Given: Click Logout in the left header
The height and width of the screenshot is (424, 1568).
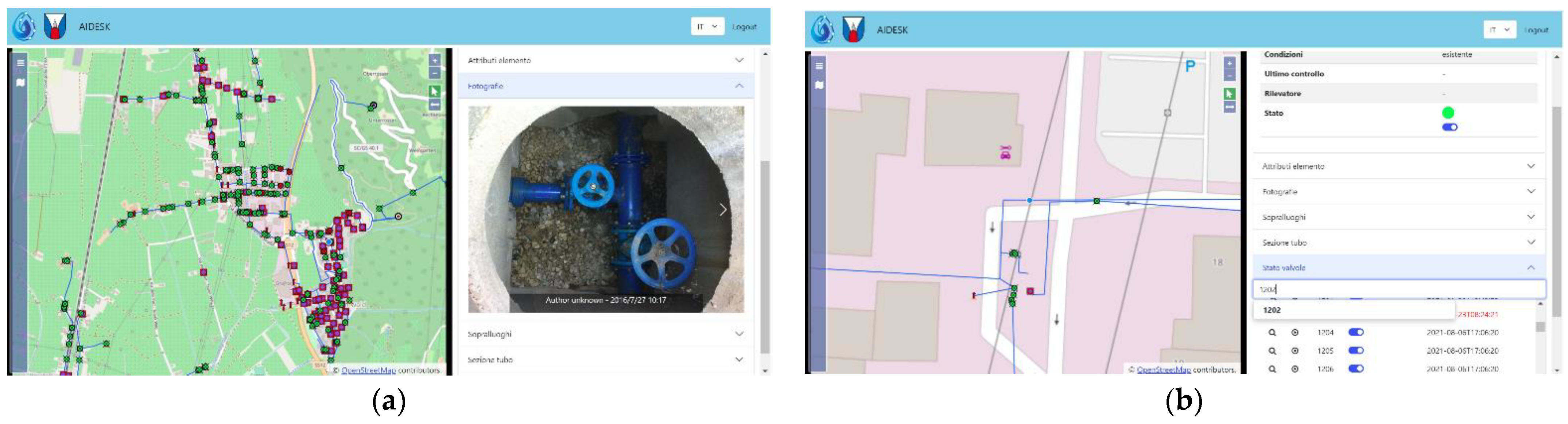Looking at the screenshot, I should 744,27.
